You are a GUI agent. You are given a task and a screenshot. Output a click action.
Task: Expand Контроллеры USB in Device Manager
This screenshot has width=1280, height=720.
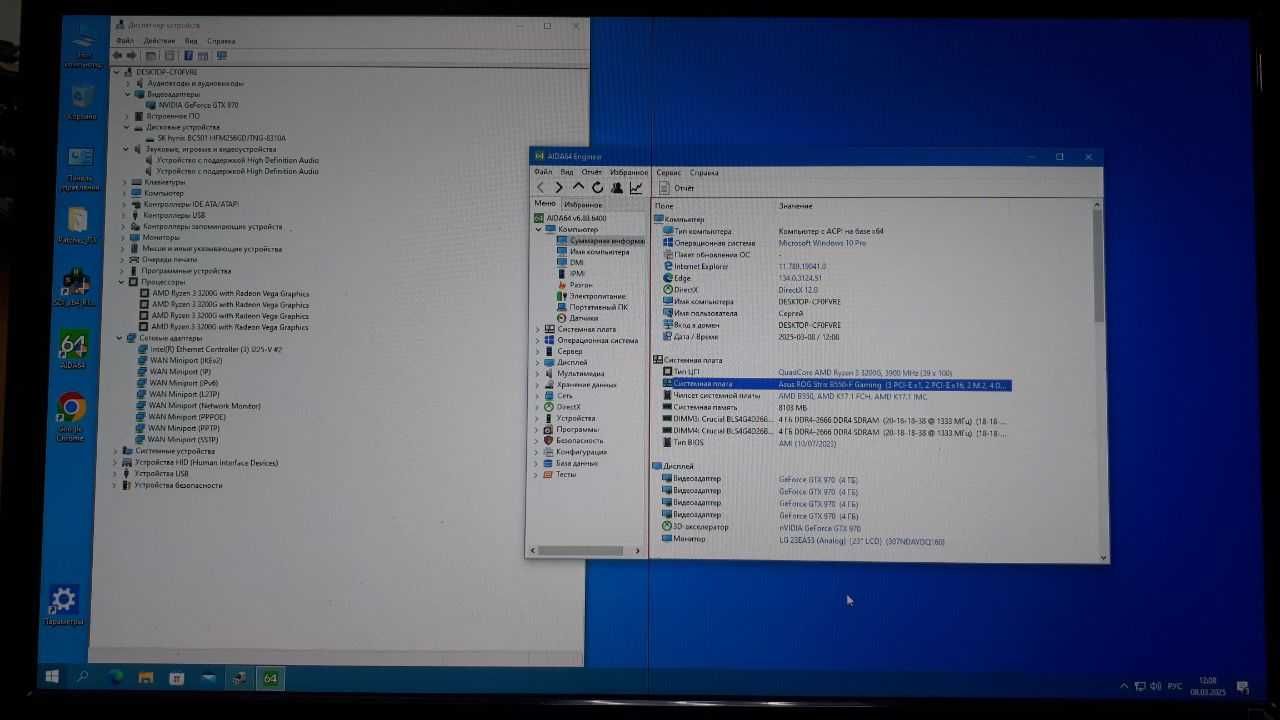click(124, 215)
